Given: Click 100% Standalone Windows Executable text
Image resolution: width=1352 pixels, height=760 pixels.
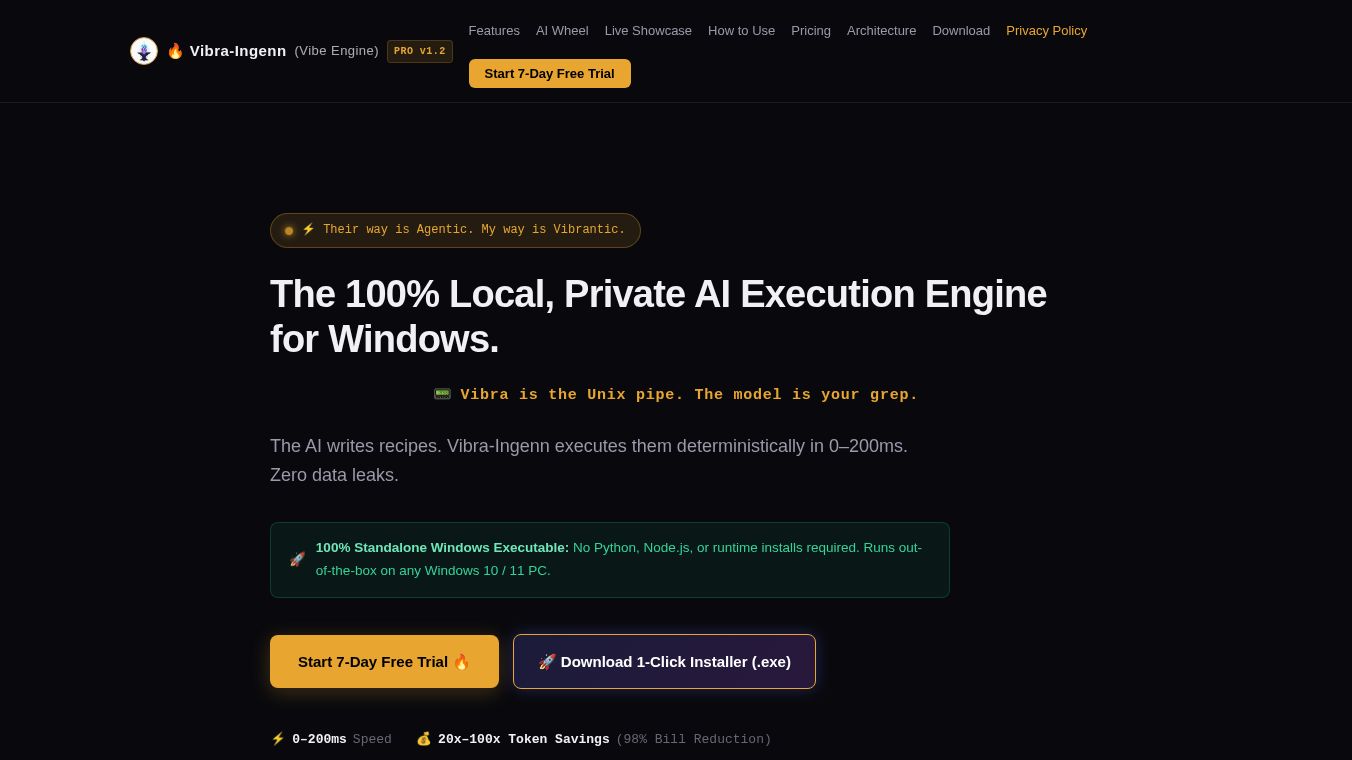Looking at the screenshot, I should (x=442, y=548).
